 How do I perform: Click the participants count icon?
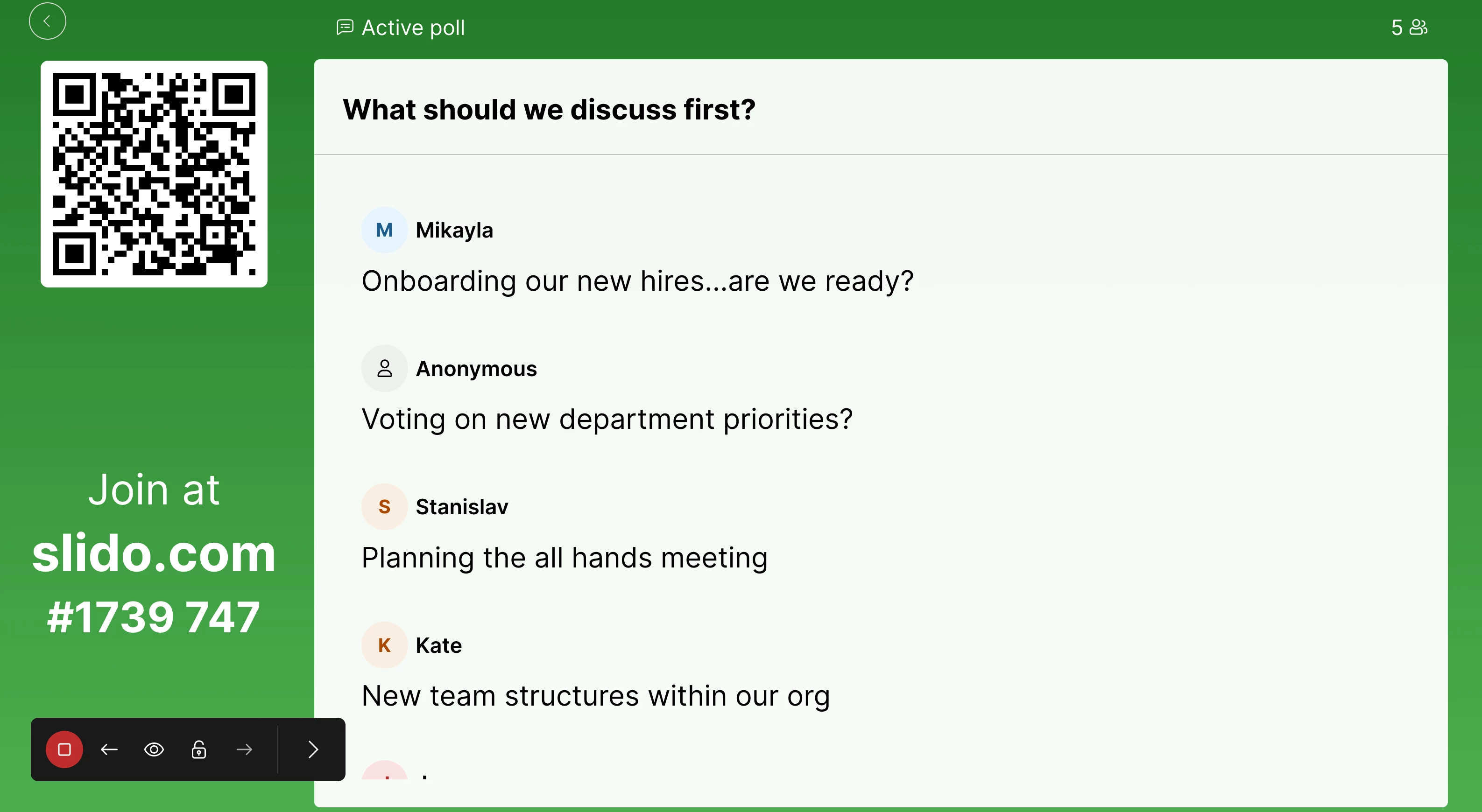tap(1418, 27)
